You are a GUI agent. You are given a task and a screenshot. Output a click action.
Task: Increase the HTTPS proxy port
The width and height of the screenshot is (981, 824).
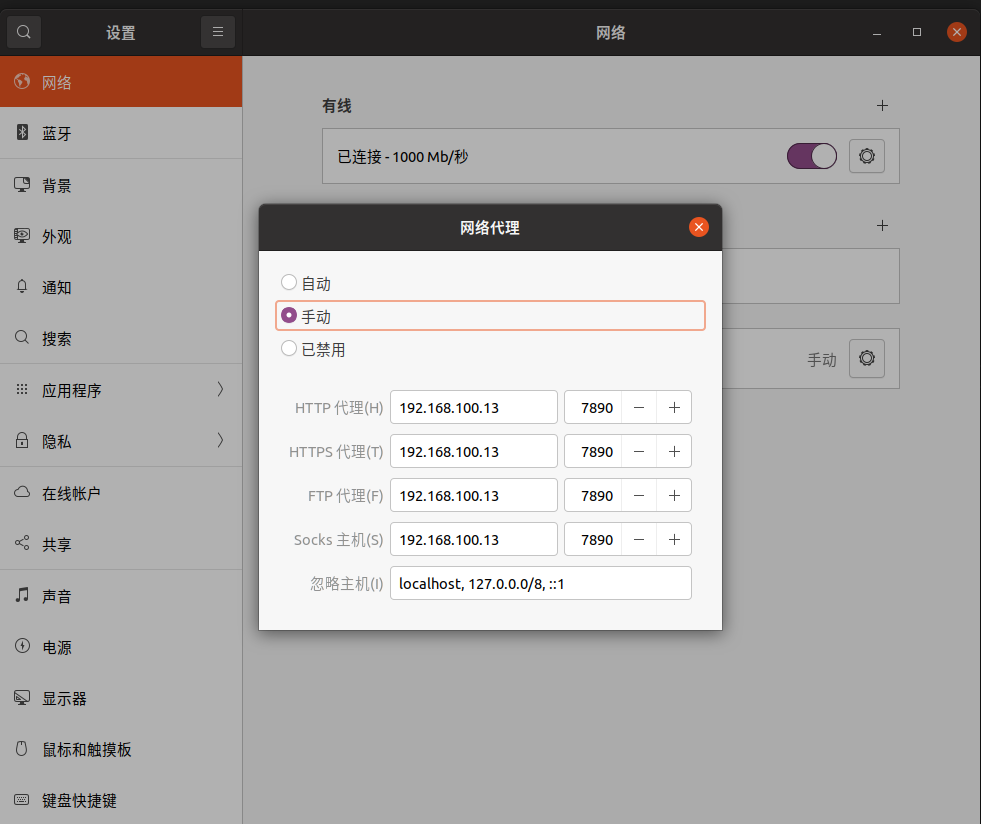pos(674,451)
